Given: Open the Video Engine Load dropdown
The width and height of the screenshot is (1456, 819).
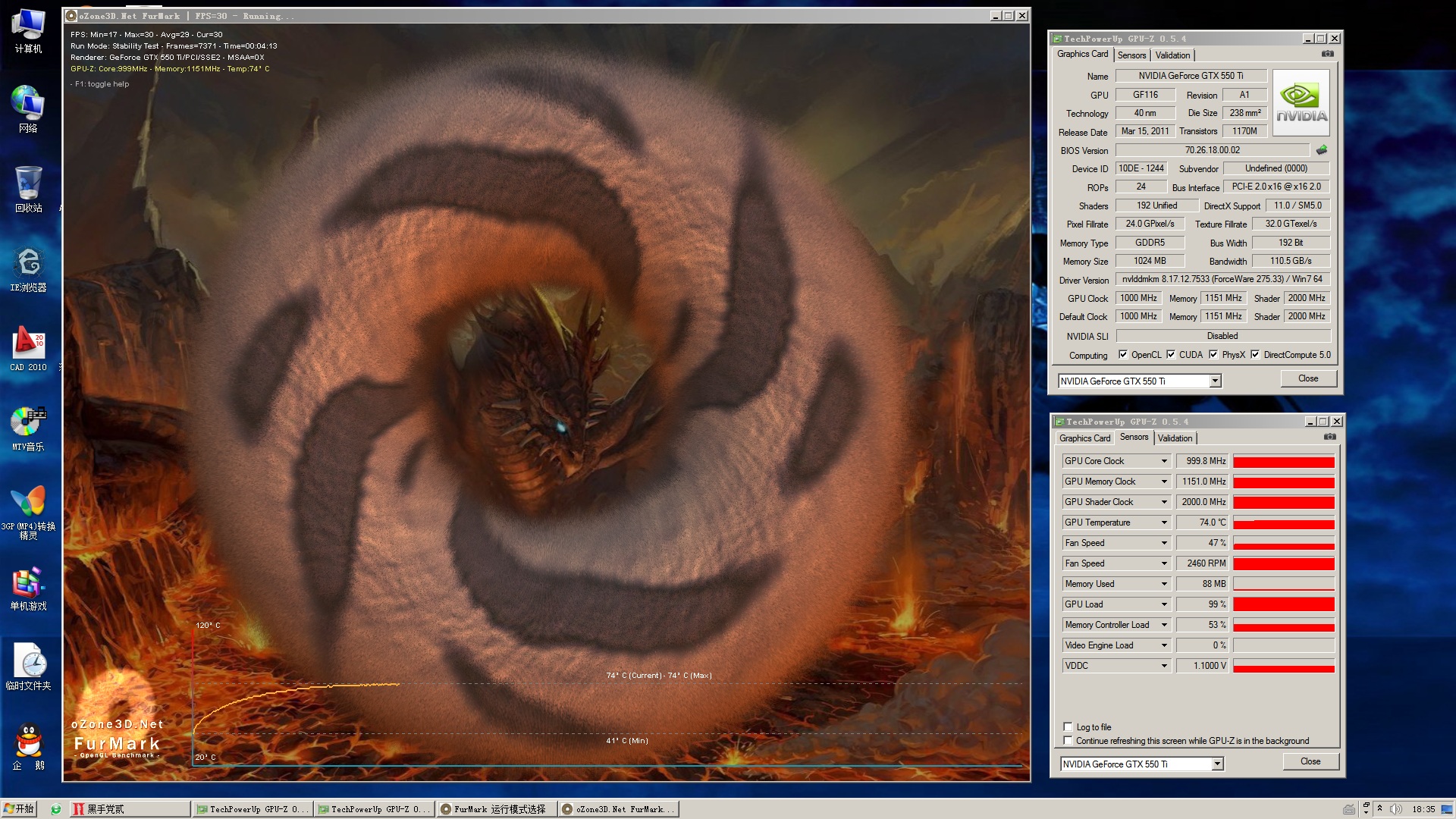Looking at the screenshot, I should (1164, 645).
